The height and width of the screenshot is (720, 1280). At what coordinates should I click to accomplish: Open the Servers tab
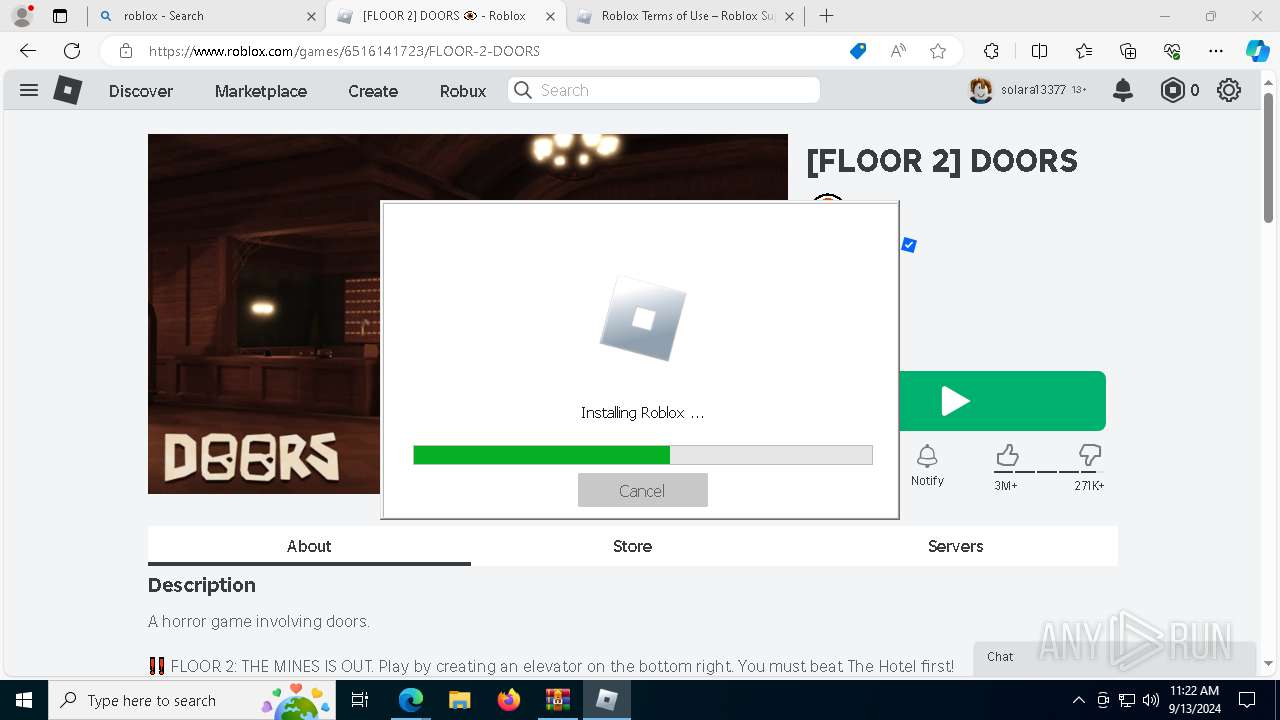[x=955, y=546]
